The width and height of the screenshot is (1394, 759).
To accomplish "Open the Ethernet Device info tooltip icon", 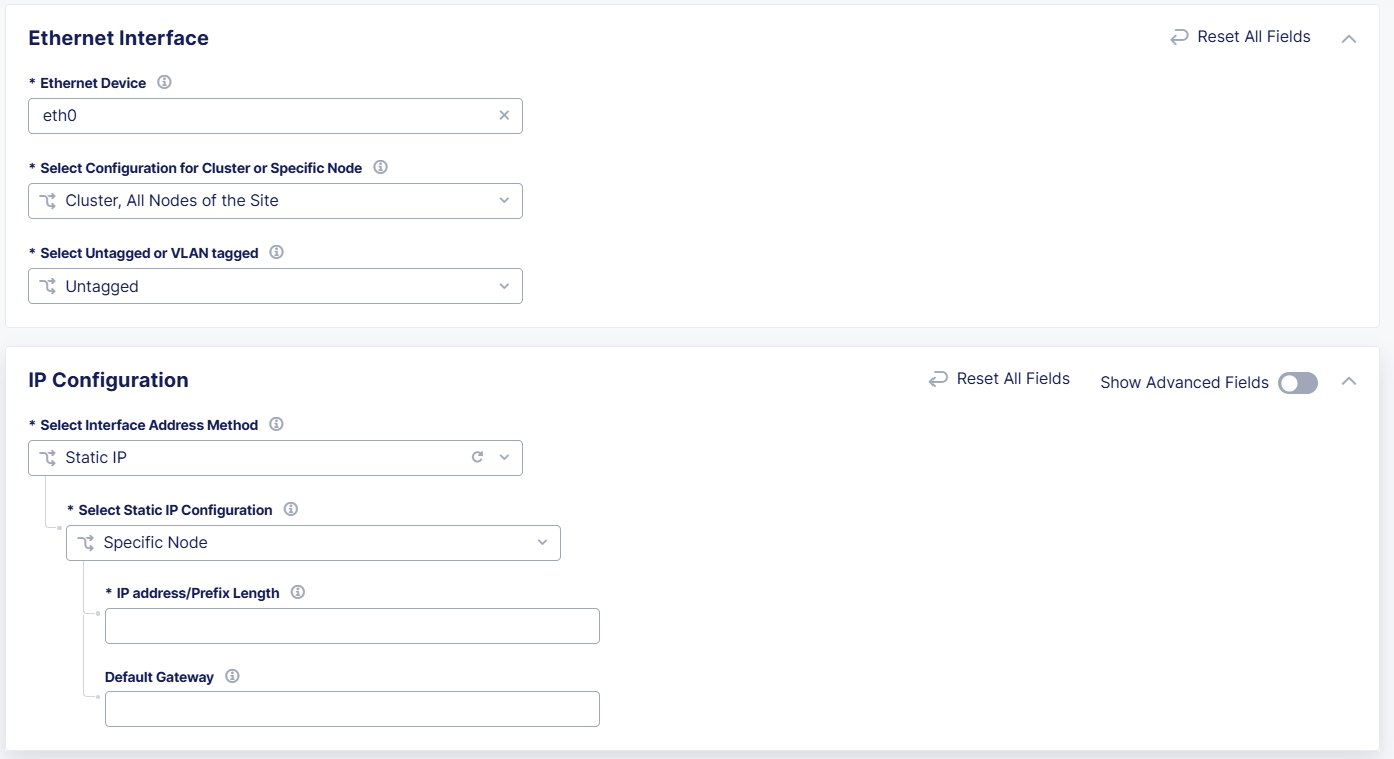I will 163,82.
